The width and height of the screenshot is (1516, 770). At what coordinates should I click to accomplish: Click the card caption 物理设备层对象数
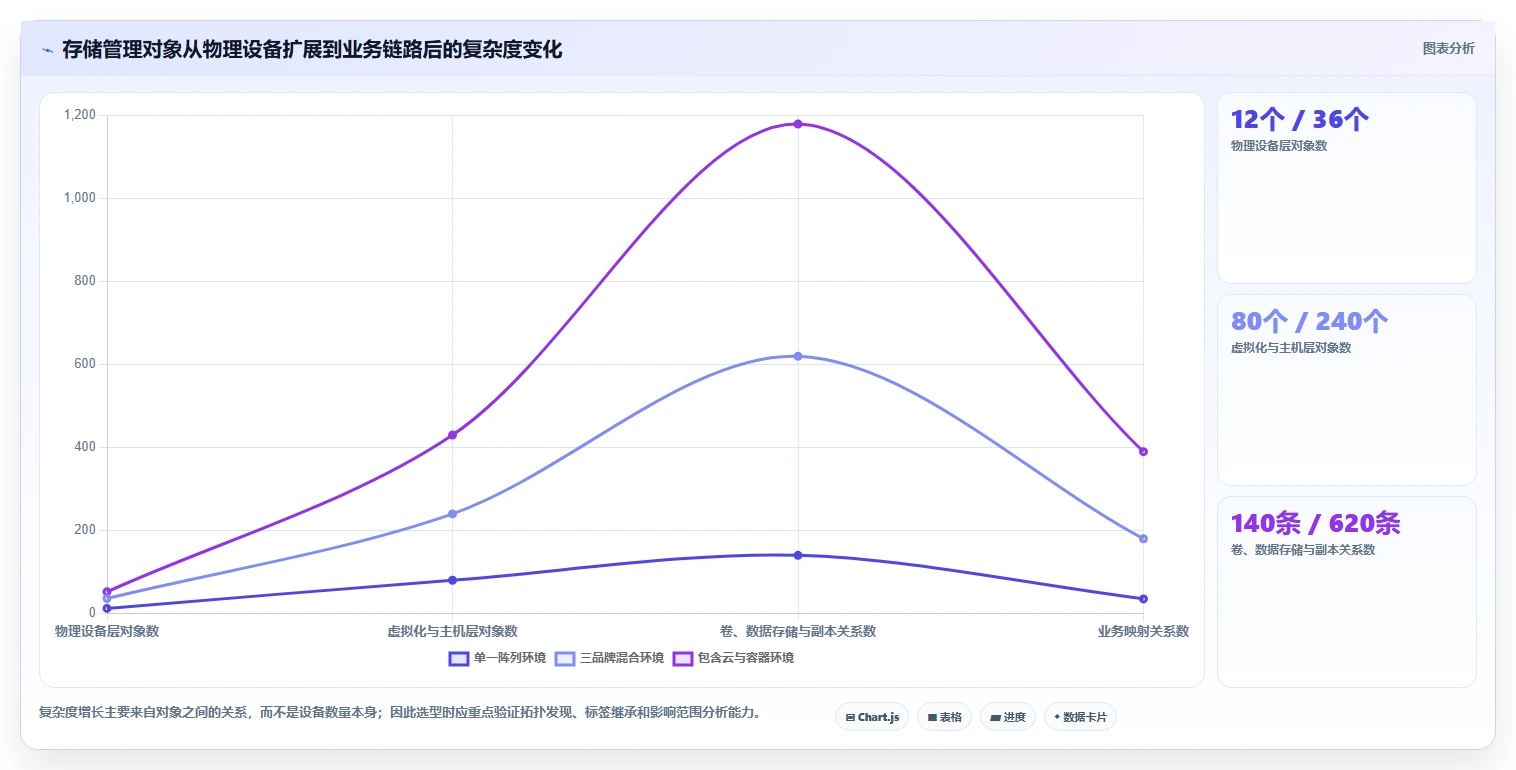tap(1279, 146)
